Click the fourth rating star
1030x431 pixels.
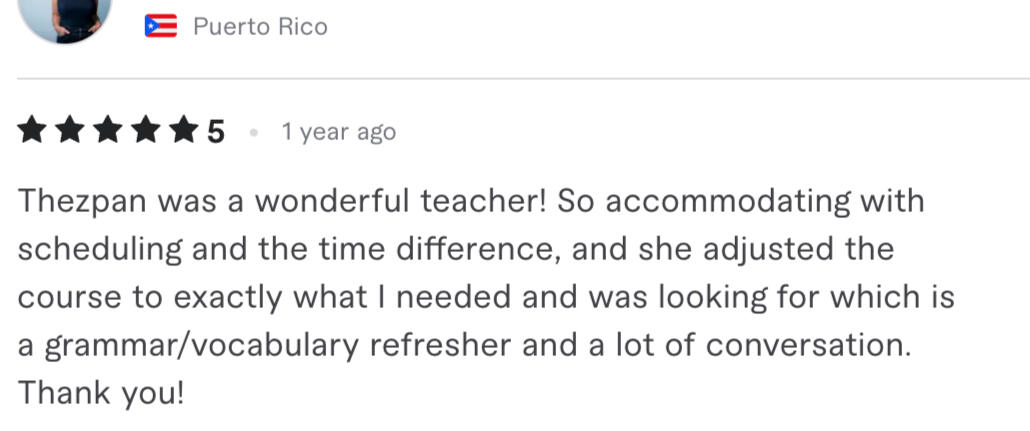pyautogui.click(x=145, y=132)
